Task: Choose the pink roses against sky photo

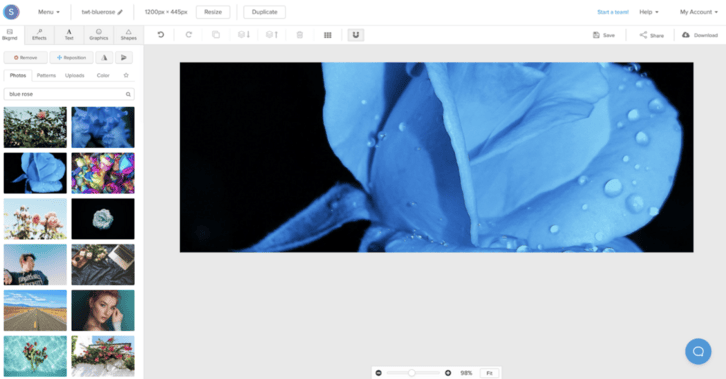Action: click(x=35, y=219)
